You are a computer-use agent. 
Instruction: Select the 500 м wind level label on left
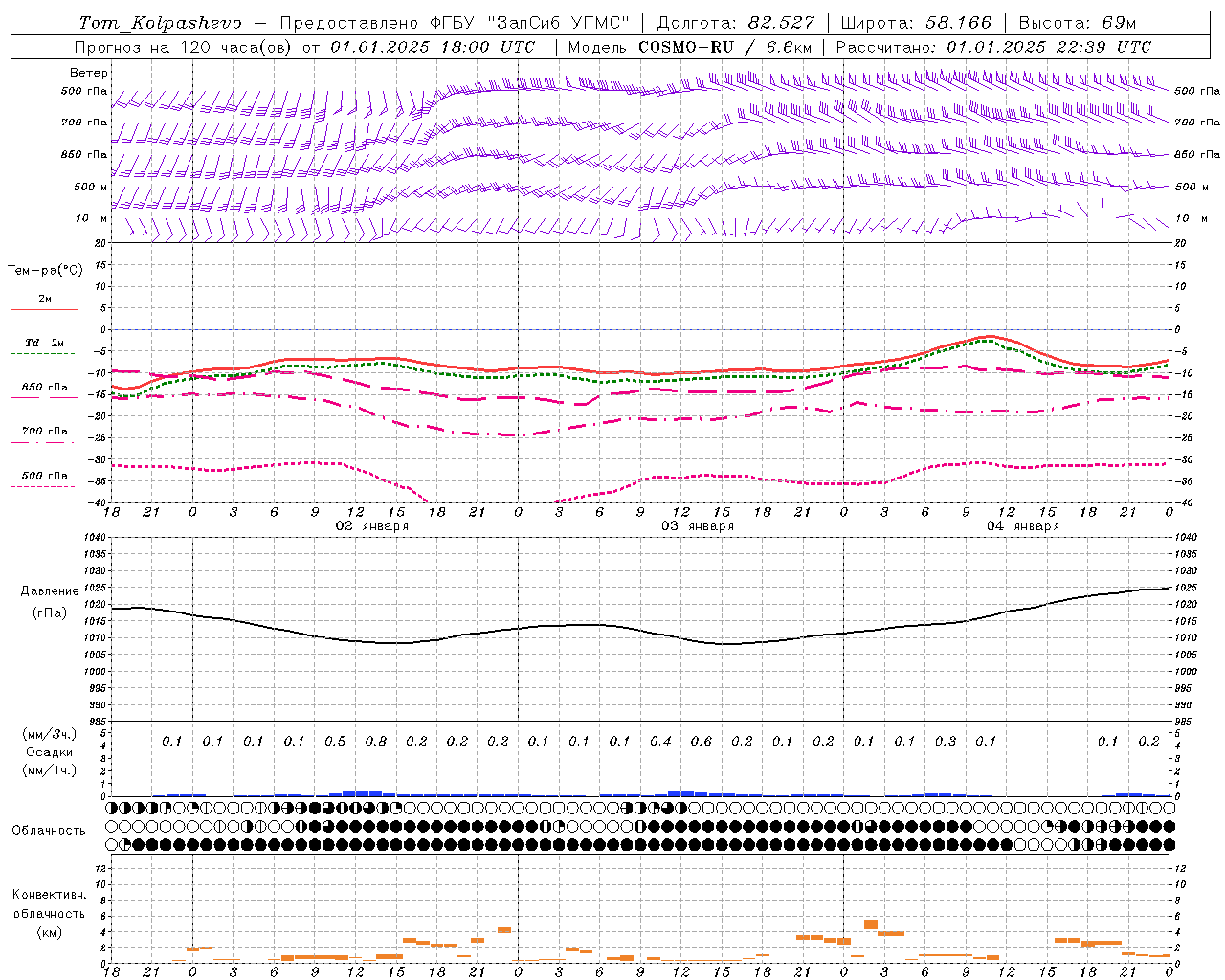point(91,187)
